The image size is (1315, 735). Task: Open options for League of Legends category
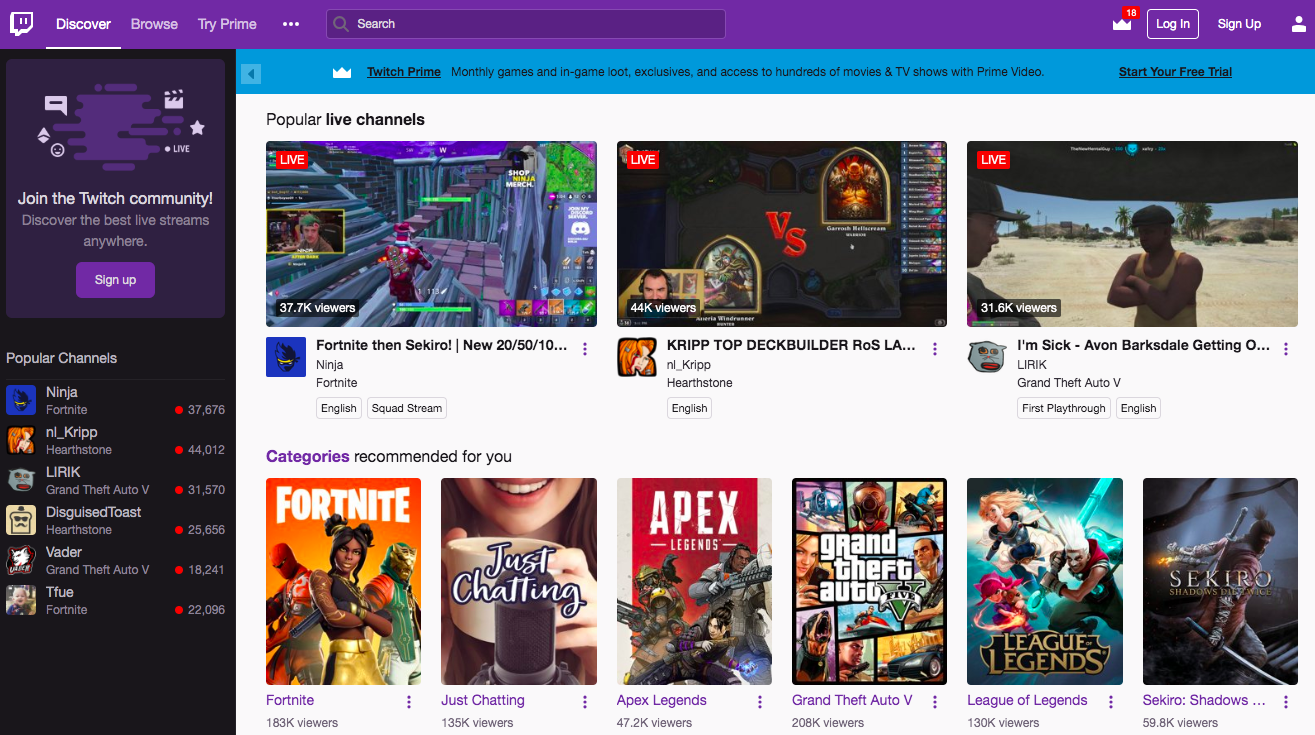tap(1110, 702)
